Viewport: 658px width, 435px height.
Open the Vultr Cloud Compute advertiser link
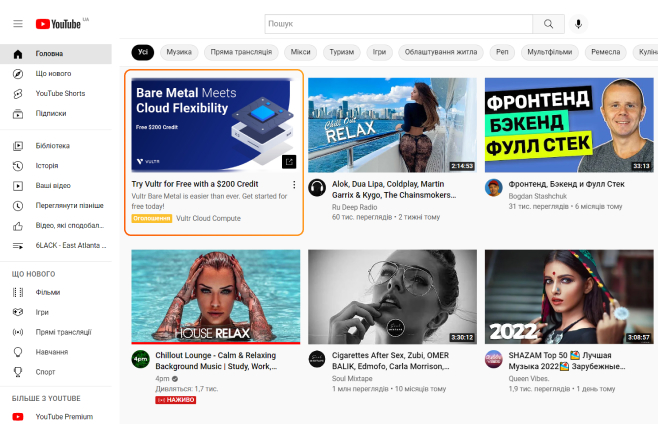pyautogui.click(x=208, y=219)
